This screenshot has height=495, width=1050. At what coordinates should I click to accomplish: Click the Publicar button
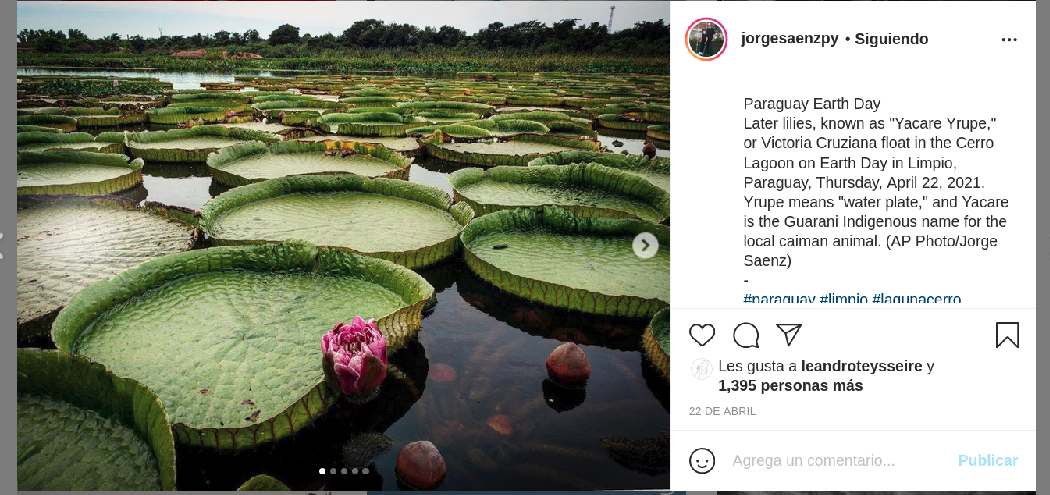coord(988,461)
